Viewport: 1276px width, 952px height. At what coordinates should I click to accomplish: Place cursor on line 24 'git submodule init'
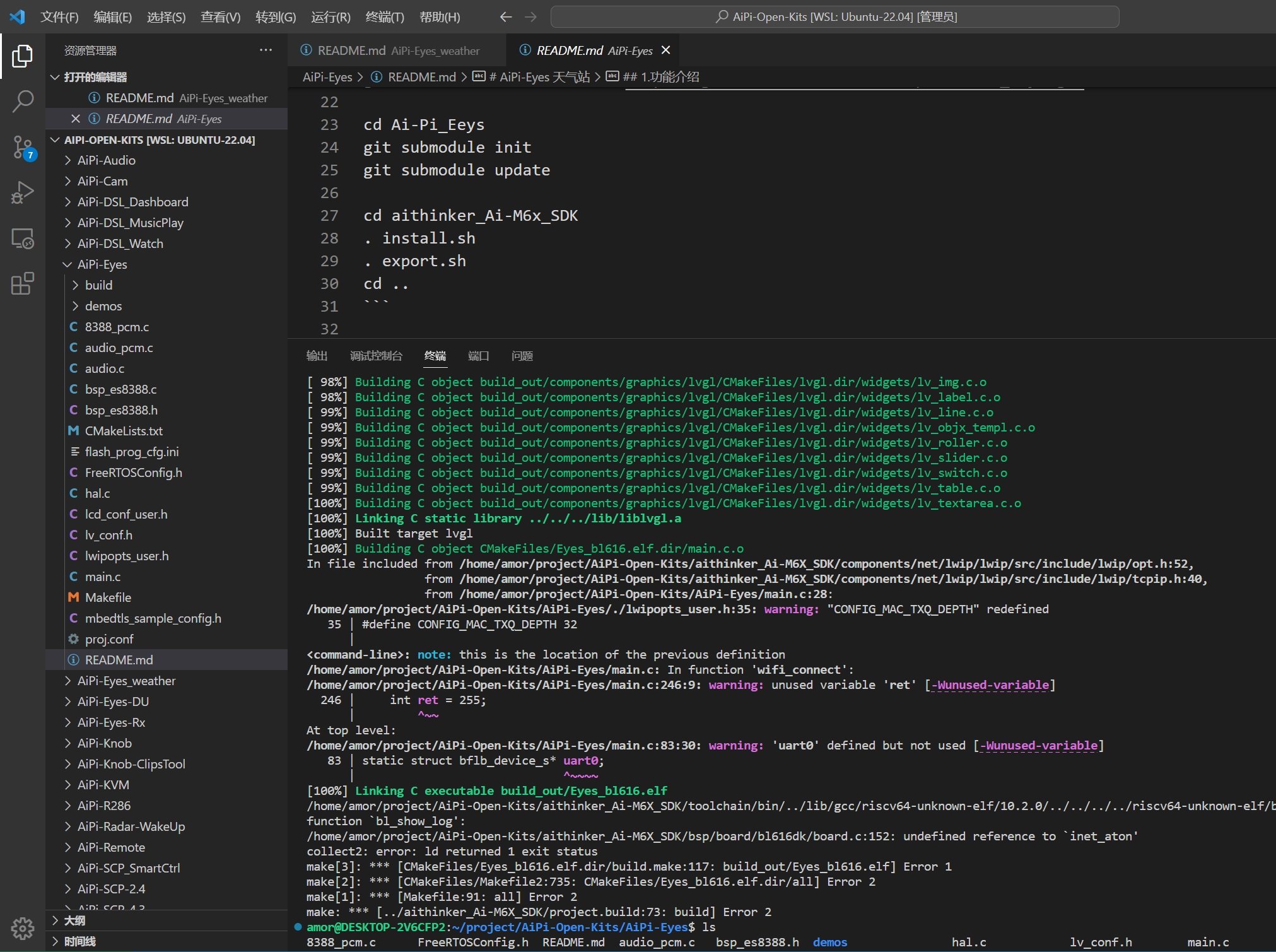pyautogui.click(x=447, y=148)
